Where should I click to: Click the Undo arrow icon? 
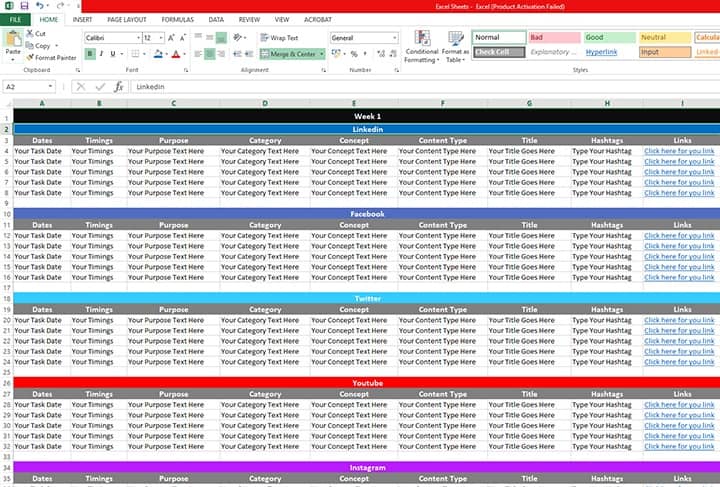(x=38, y=6)
